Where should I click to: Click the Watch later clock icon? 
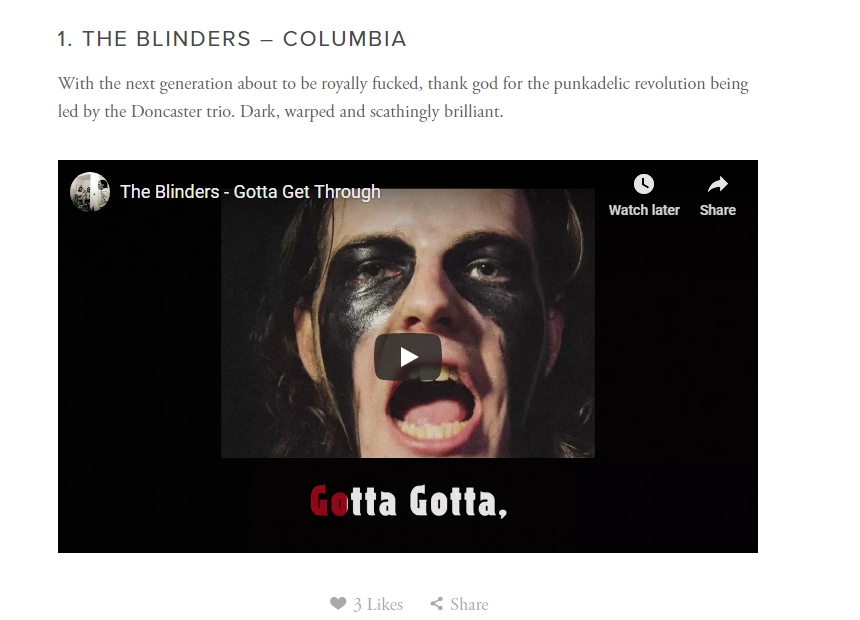point(643,184)
